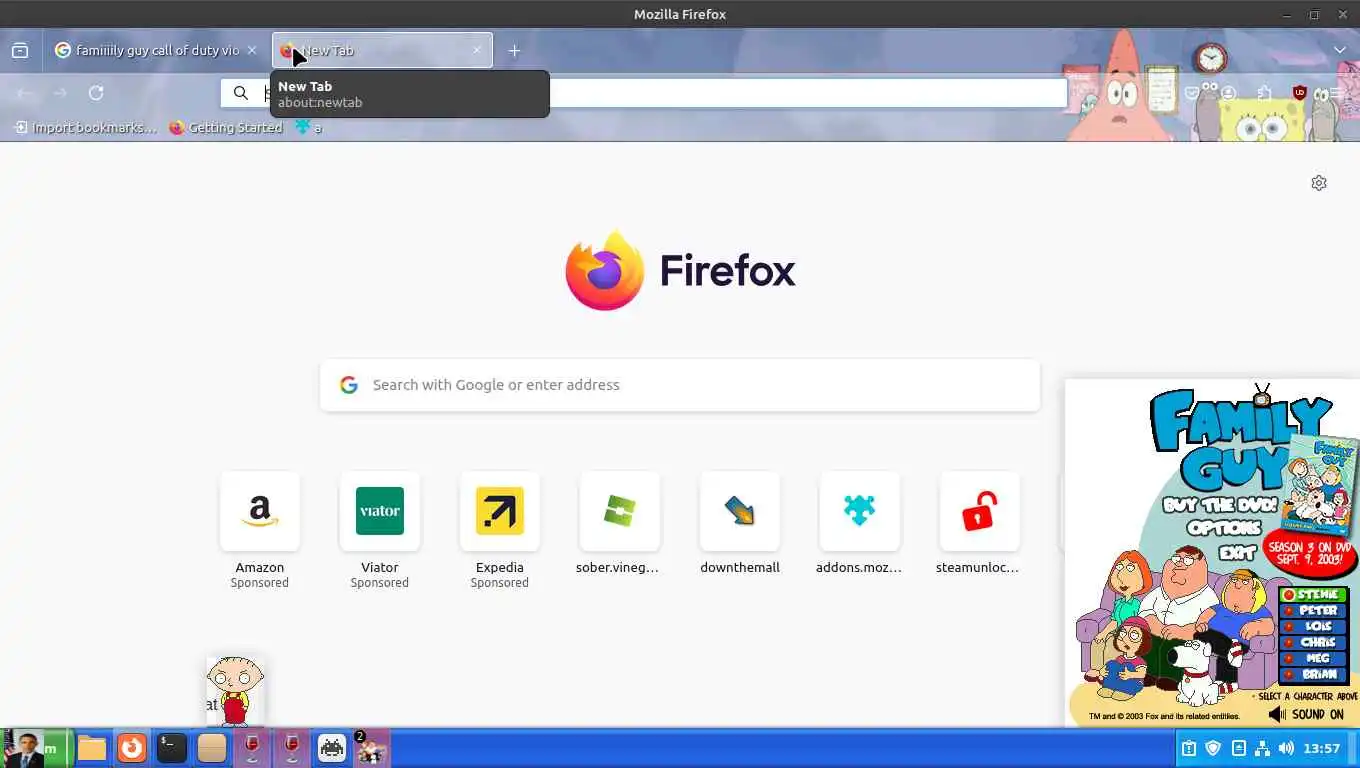Image resolution: width=1360 pixels, height=768 pixels.
Task: Select the Peter character option
Action: point(1313,611)
